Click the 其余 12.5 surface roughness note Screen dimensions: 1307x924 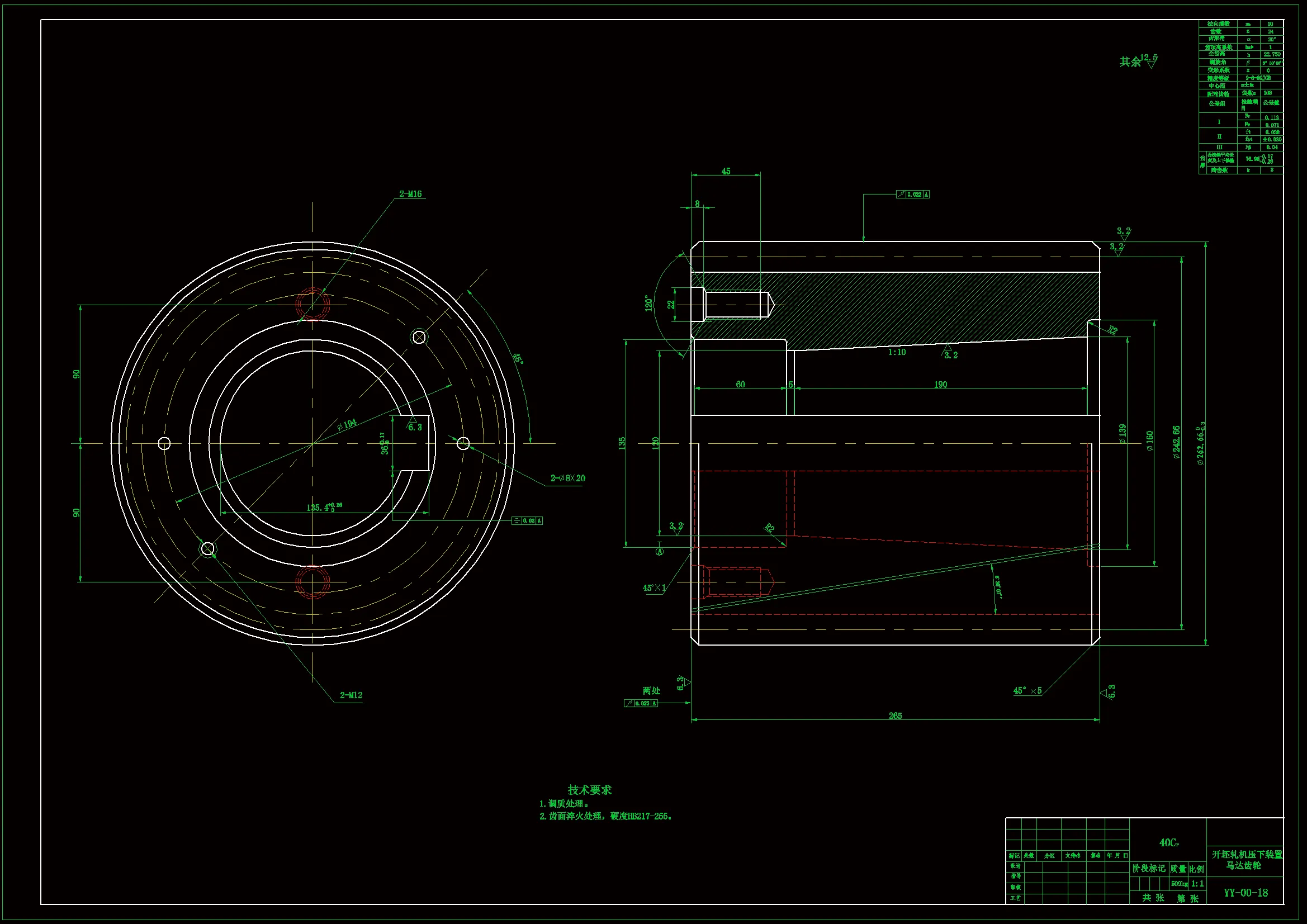pos(1138,61)
